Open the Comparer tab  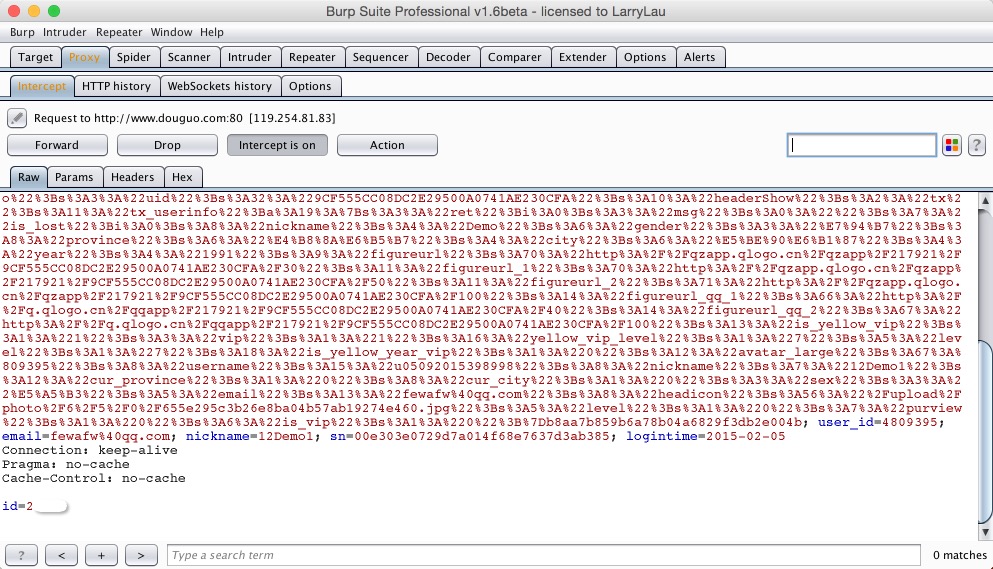pos(515,57)
